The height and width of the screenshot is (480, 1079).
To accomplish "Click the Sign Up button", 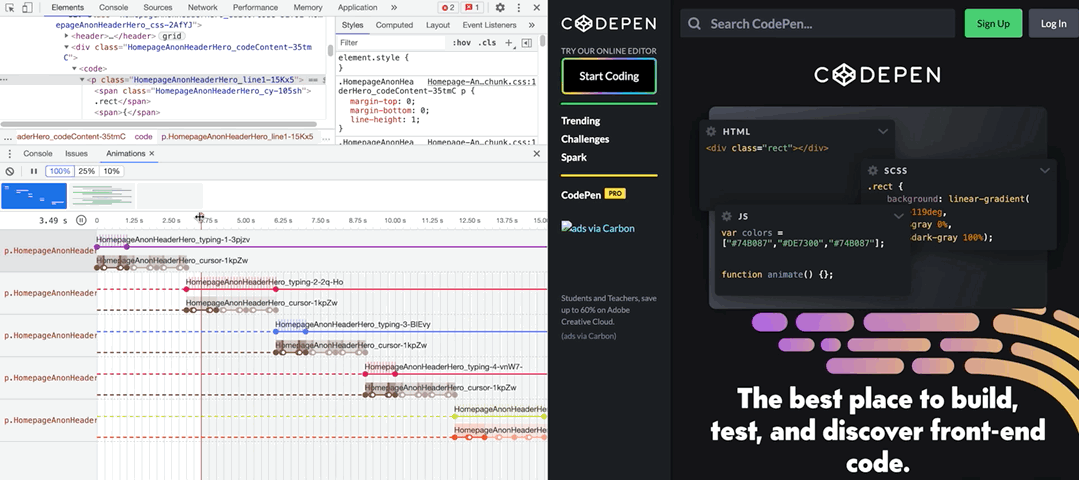I will coord(993,23).
